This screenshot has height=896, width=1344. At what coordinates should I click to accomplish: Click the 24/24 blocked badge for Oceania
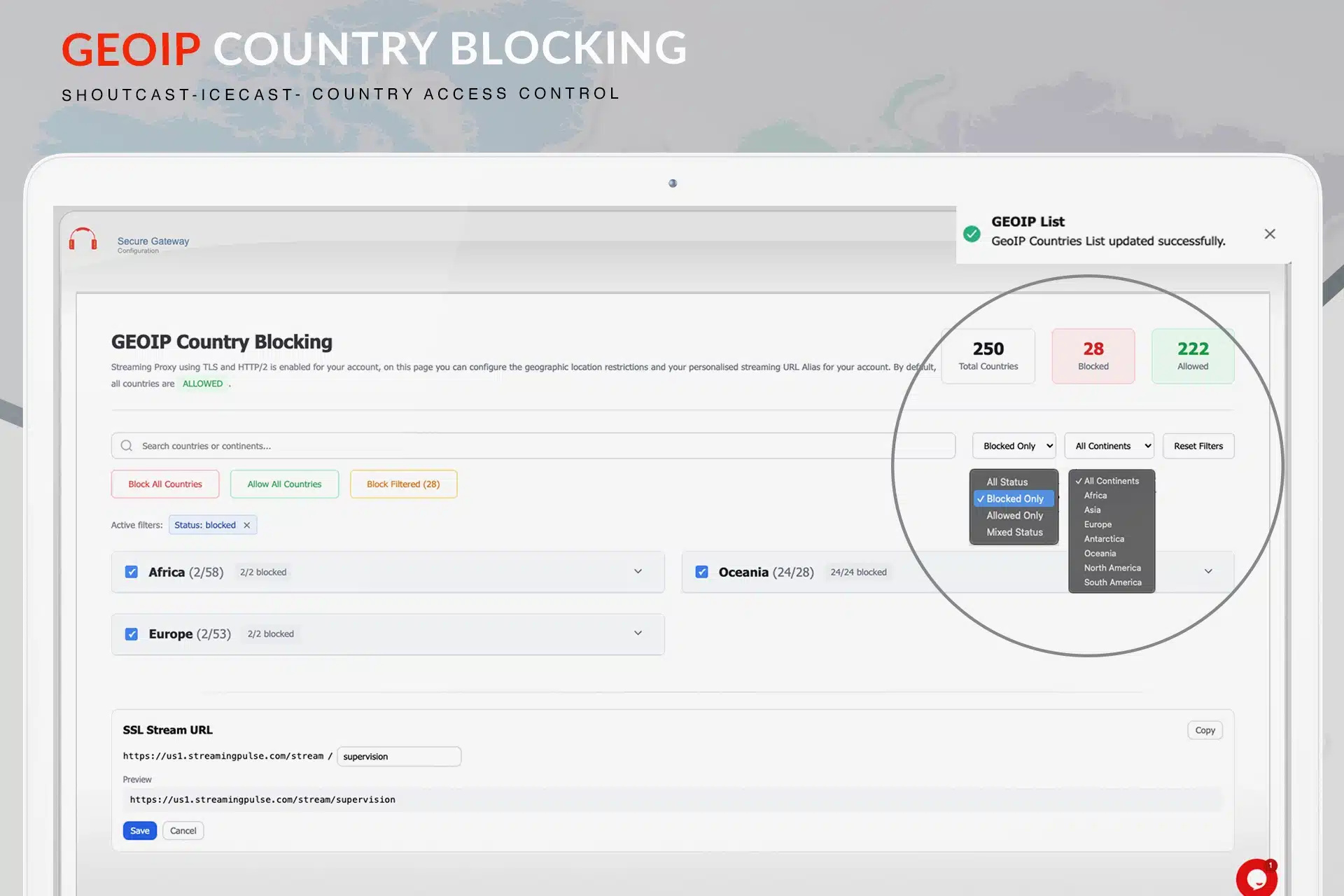[858, 572]
